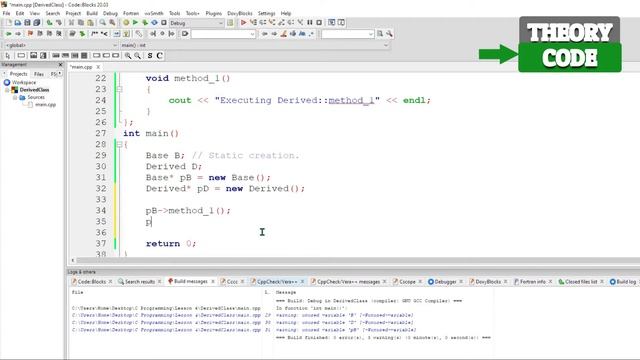Select the main.cpp editor tab

point(81,67)
